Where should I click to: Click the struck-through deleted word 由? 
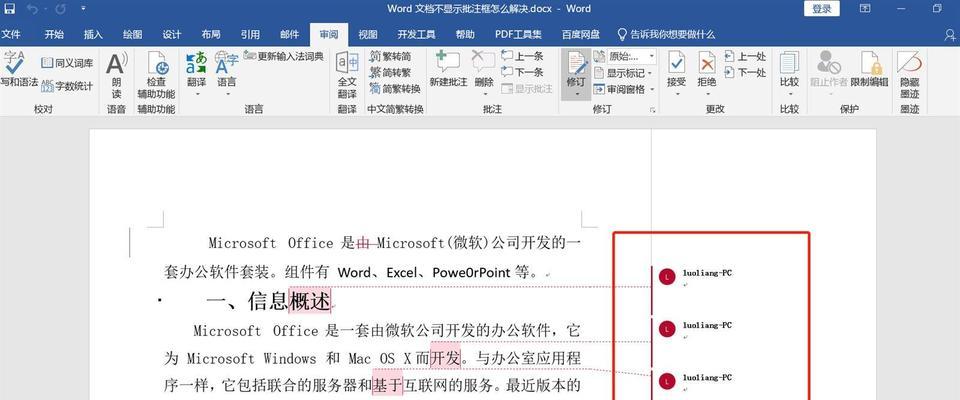[364, 243]
